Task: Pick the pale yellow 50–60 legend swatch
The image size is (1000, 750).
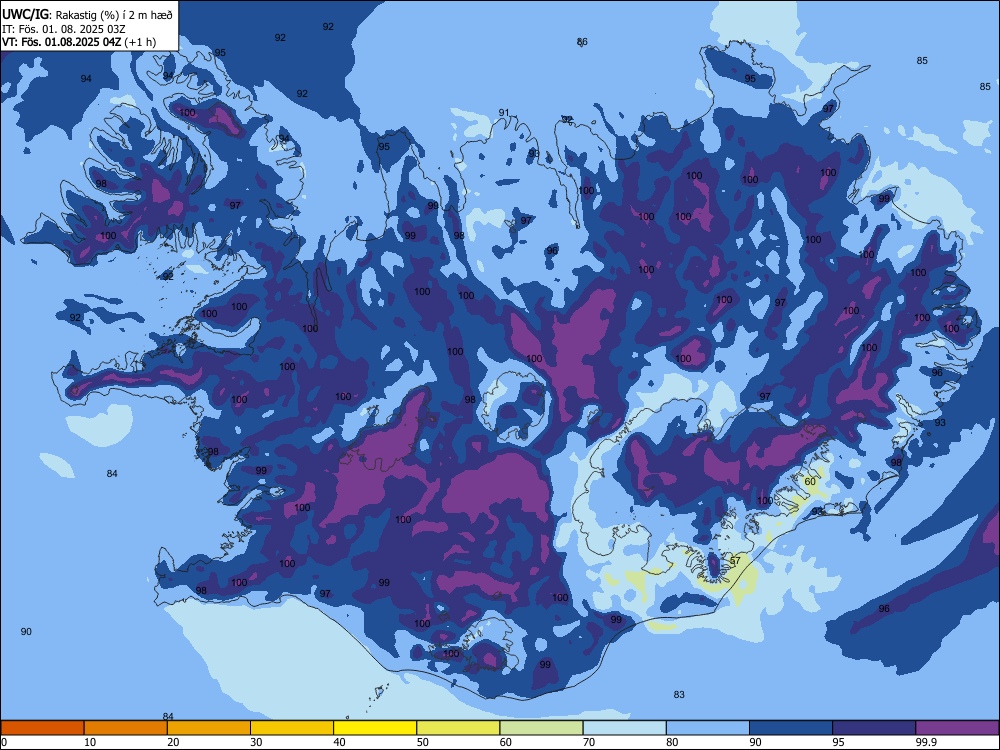Action: (x=459, y=728)
